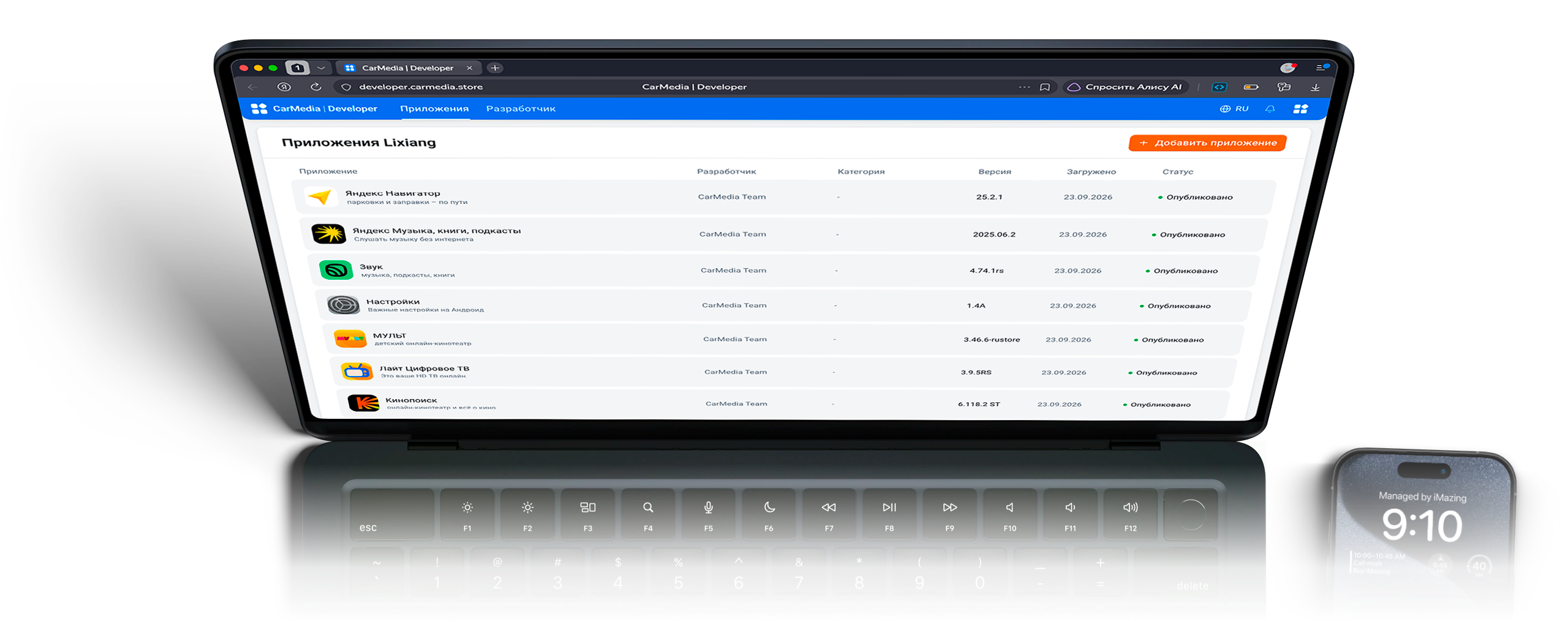Click Опубликовано status for Звук row
The height and width of the screenshot is (627, 1568).
[x=1182, y=271]
